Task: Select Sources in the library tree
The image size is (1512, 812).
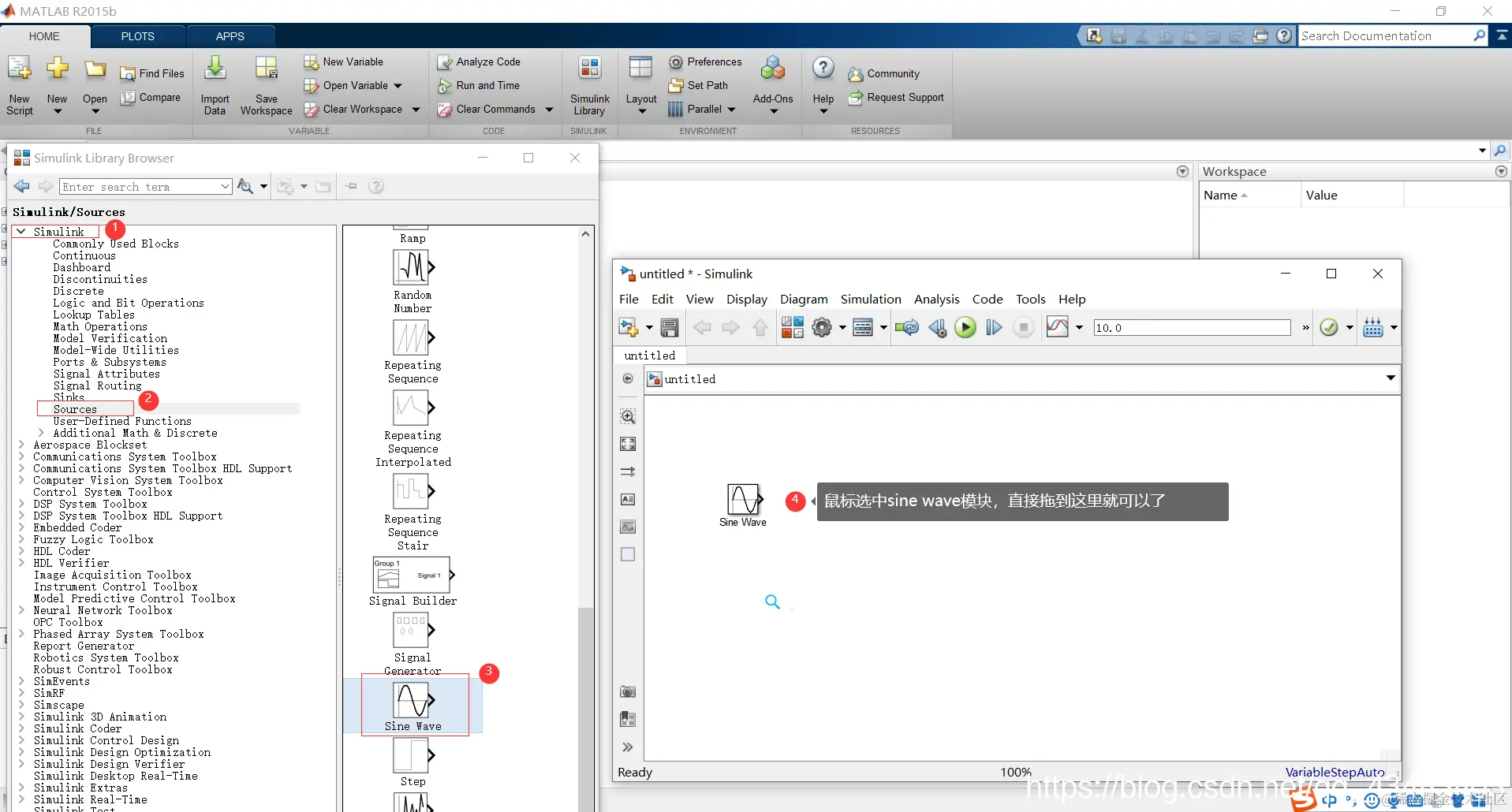Action: coord(75,409)
